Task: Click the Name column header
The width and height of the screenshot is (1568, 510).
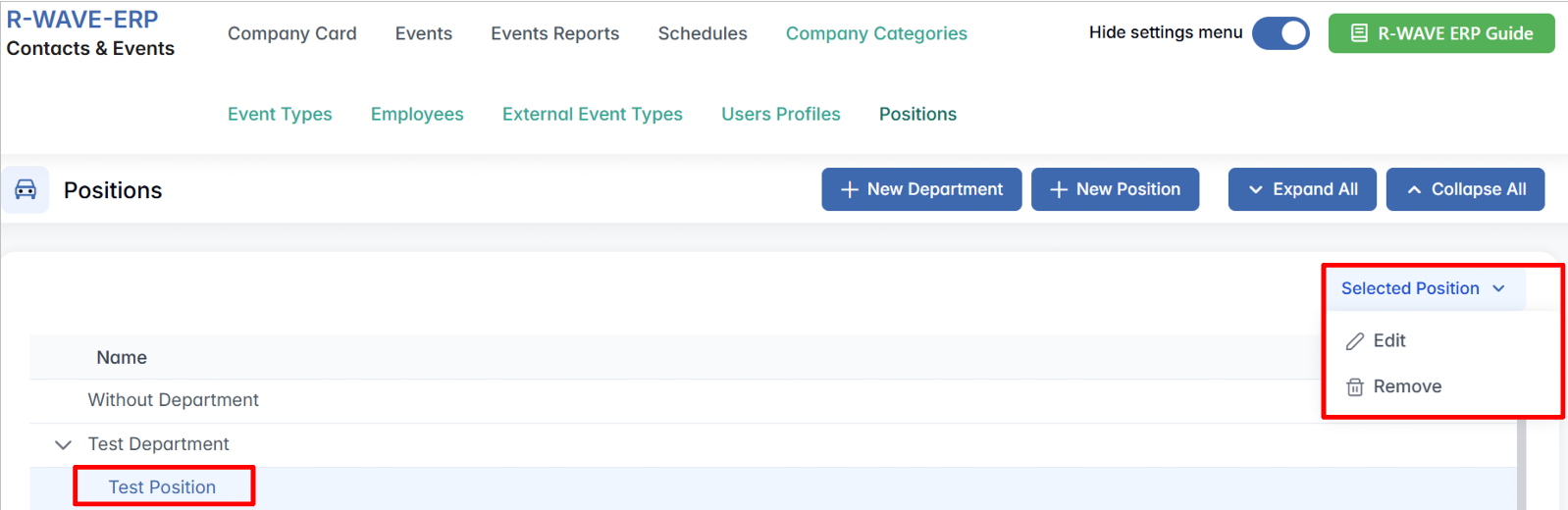Action: 122,358
